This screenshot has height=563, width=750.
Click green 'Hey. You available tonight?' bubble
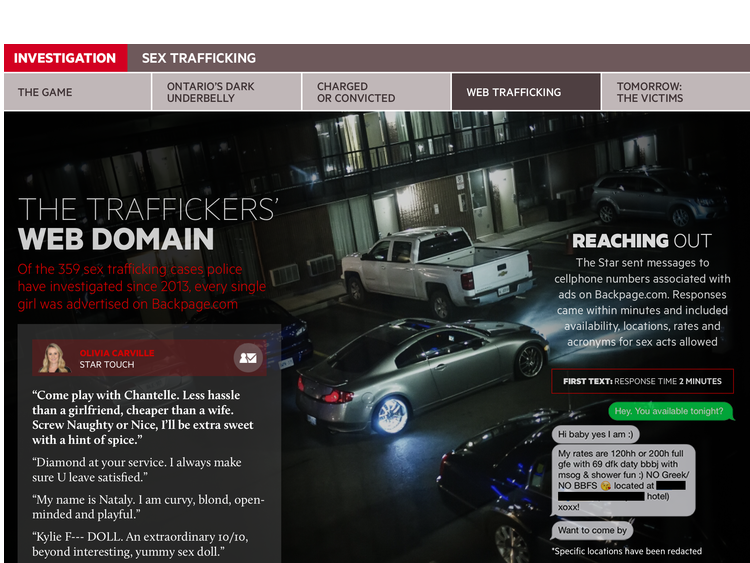tap(670, 411)
